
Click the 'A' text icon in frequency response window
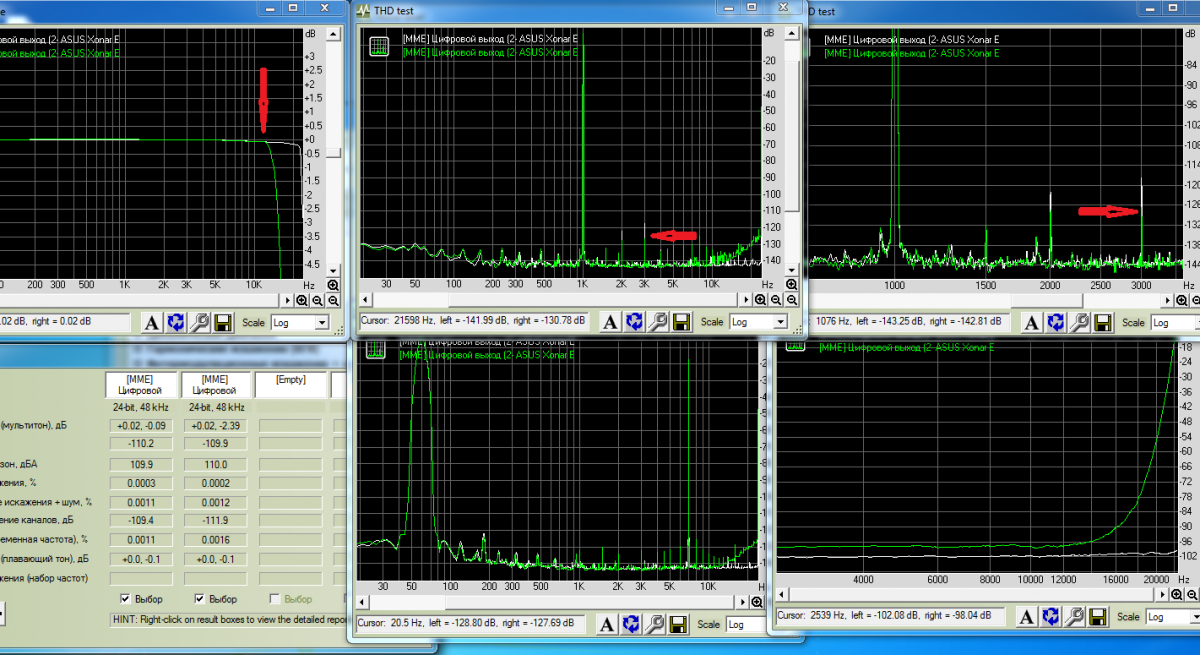click(151, 322)
